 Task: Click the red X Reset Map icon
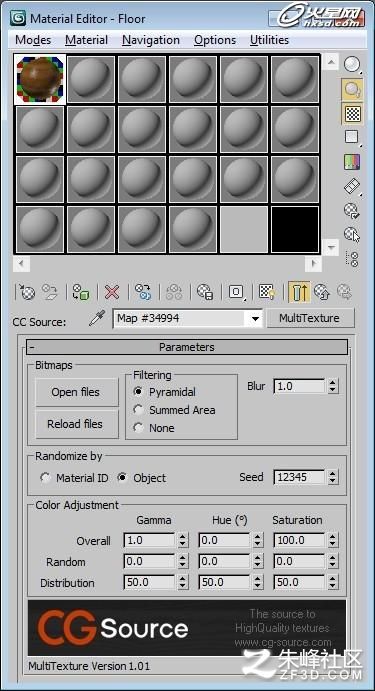coord(112,292)
